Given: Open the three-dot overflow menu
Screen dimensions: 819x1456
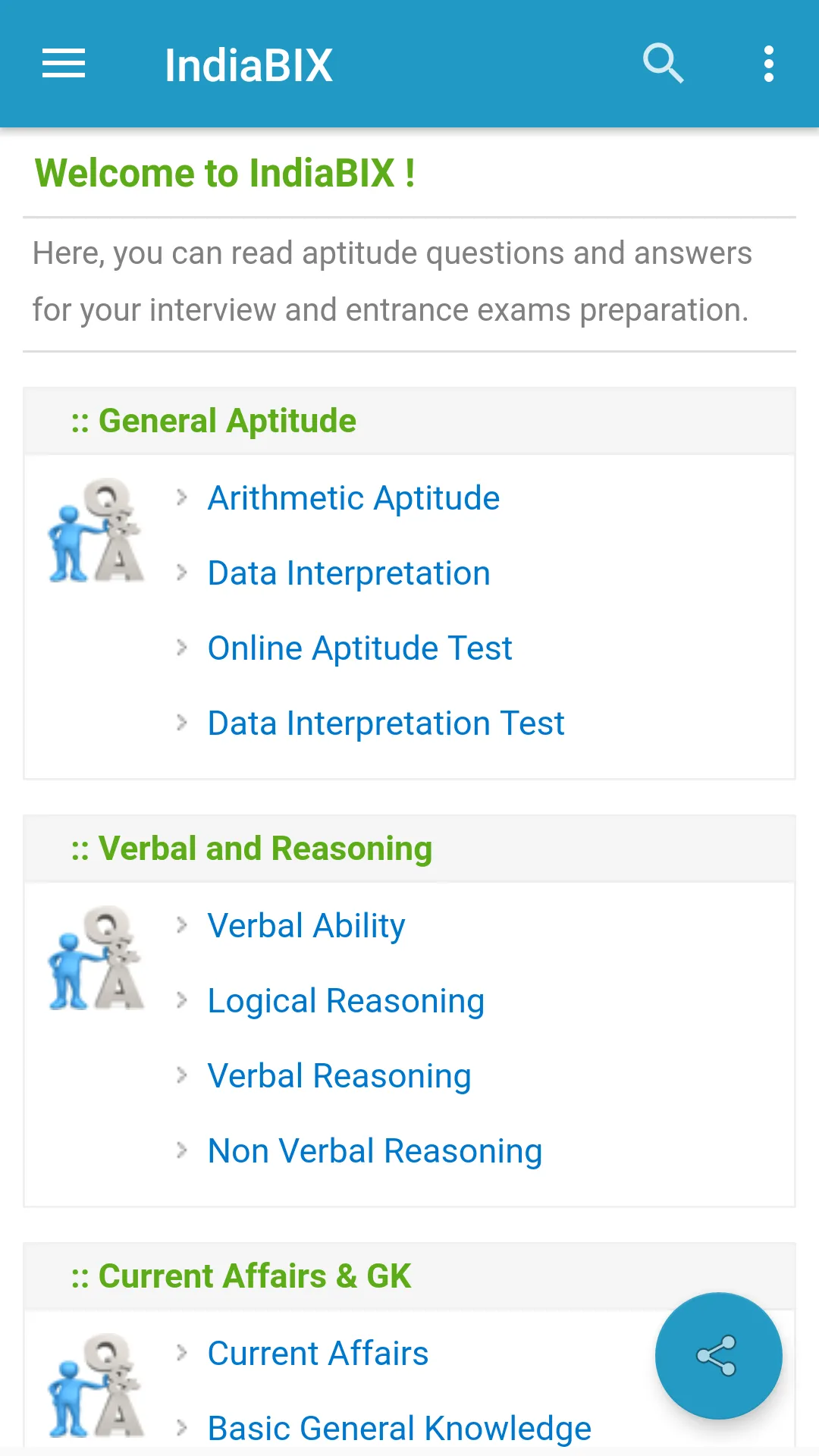Looking at the screenshot, I should pyautogui.click(x=768, y=64).
